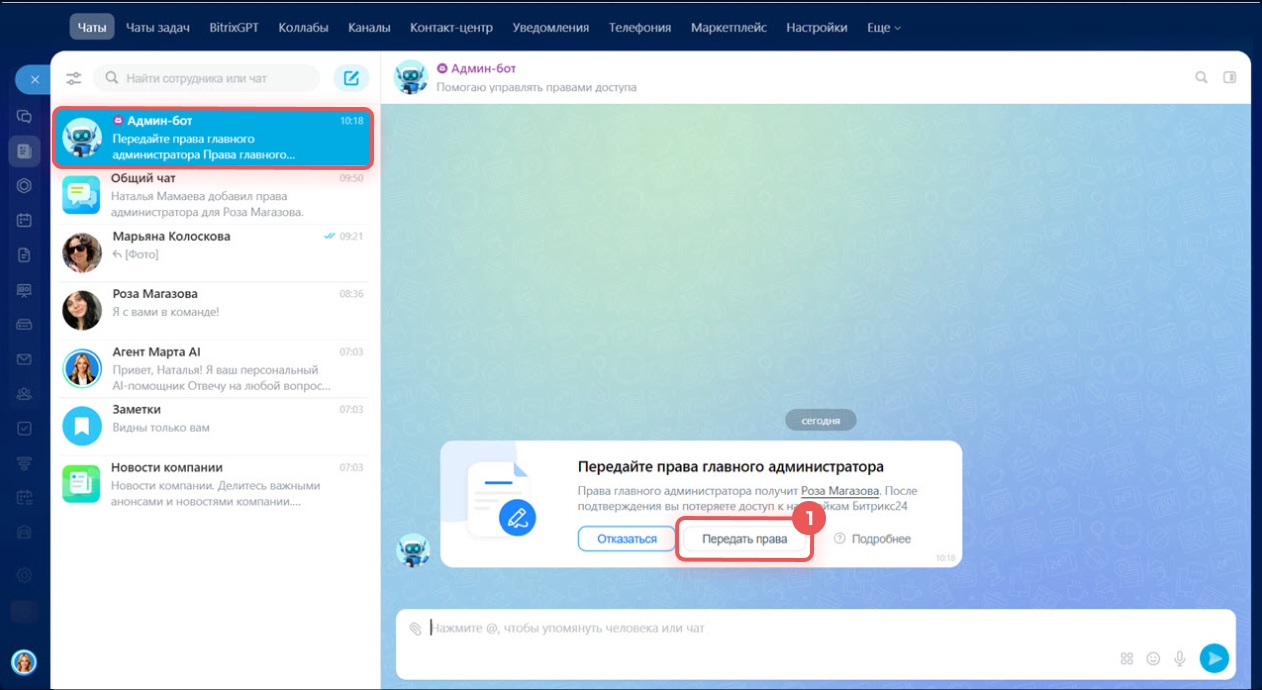Close the left panel with X button
Image resolution: width=1262 pixels, height=690 pixels.
[x=34, y=79]
